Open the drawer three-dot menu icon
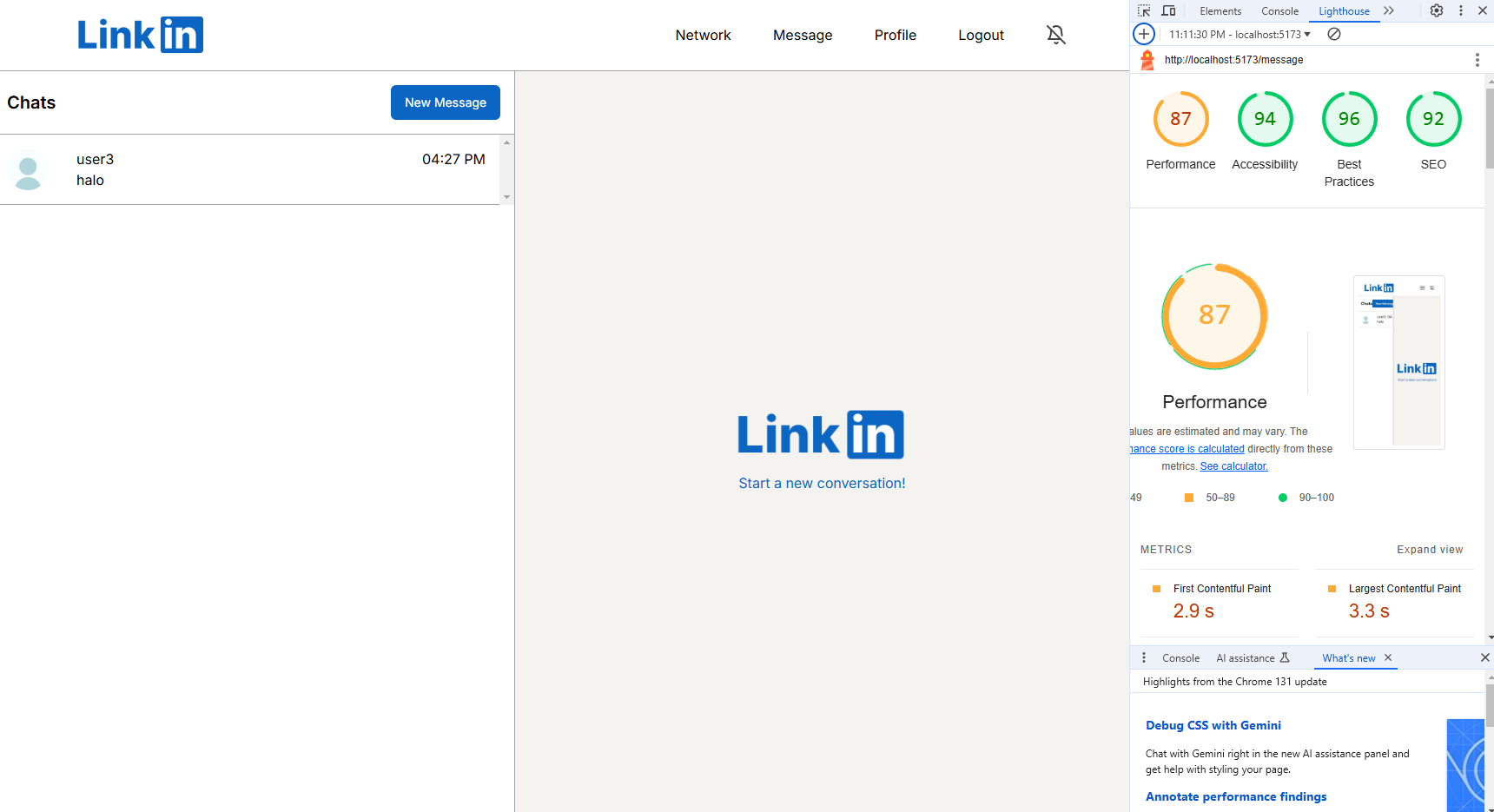The width and height of the screenshot is (1494, 812). click(1144, 657)
